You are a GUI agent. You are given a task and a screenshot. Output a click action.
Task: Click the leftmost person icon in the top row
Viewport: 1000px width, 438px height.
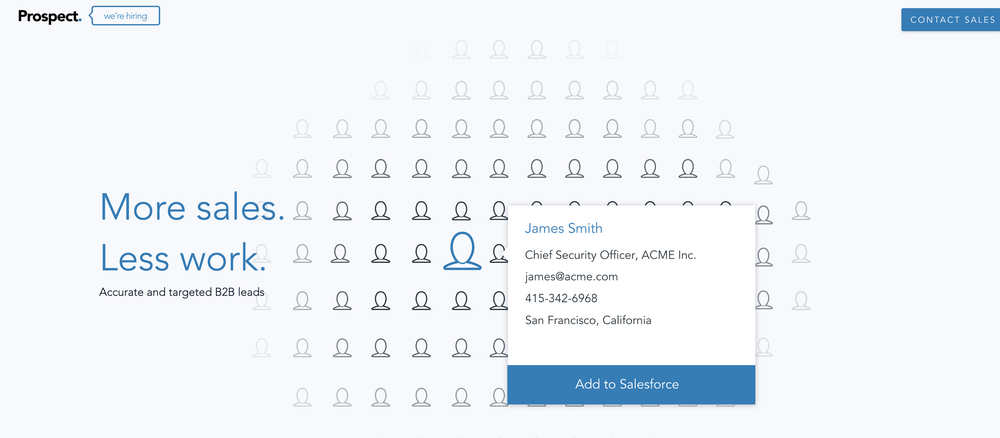point(421,48)
